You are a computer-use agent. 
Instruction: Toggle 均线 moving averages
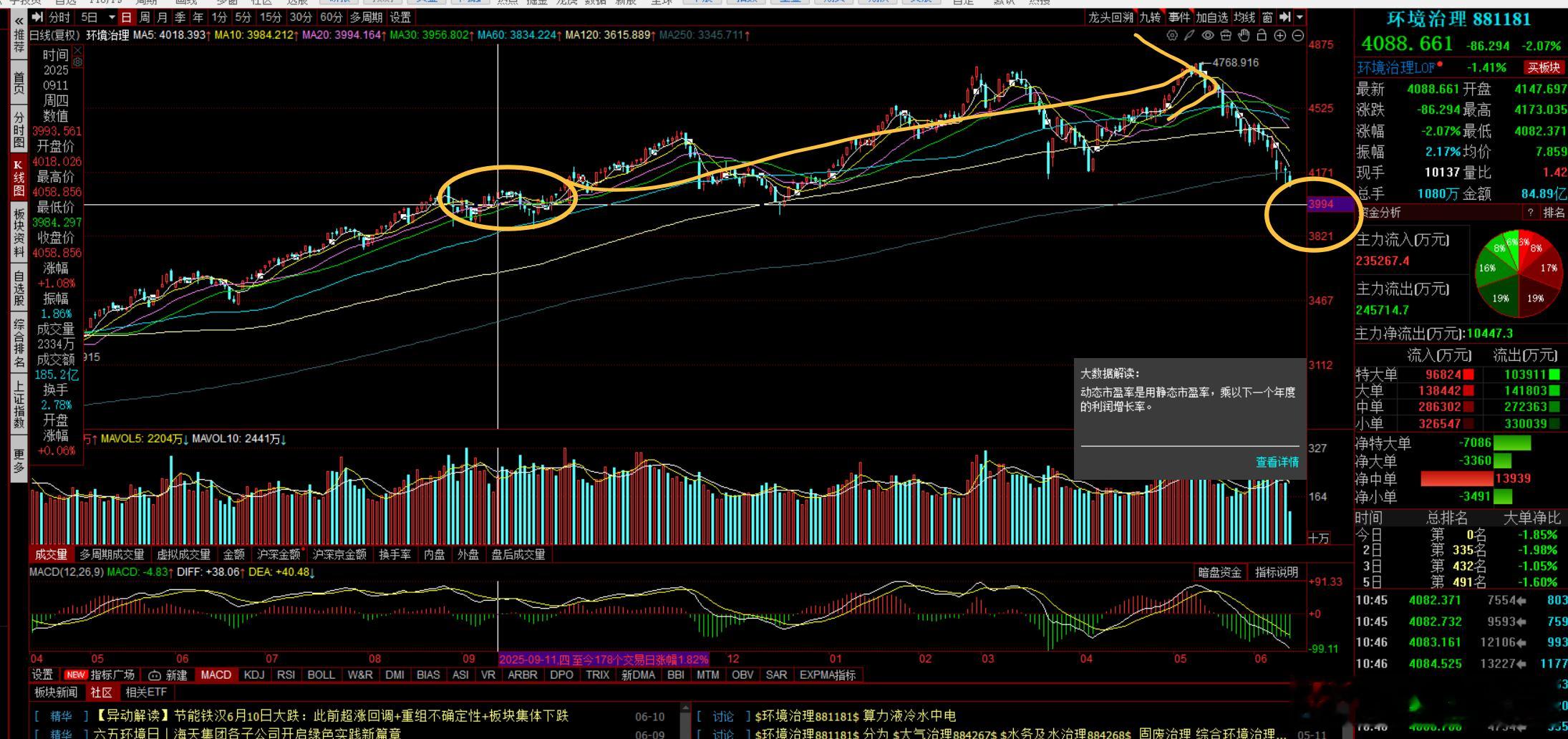[x=1244, y=17]
